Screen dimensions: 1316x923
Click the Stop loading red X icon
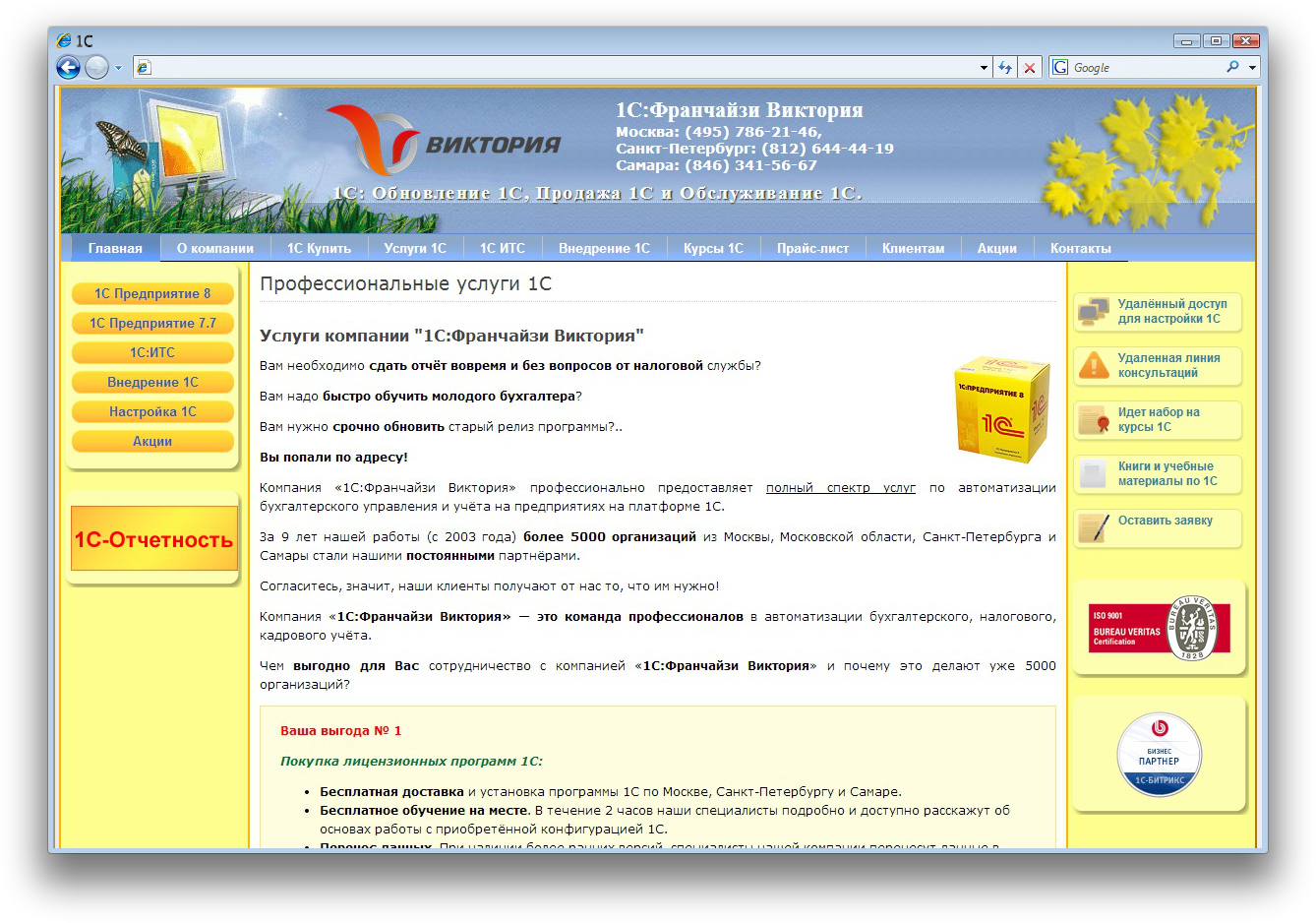point(1029,67)
